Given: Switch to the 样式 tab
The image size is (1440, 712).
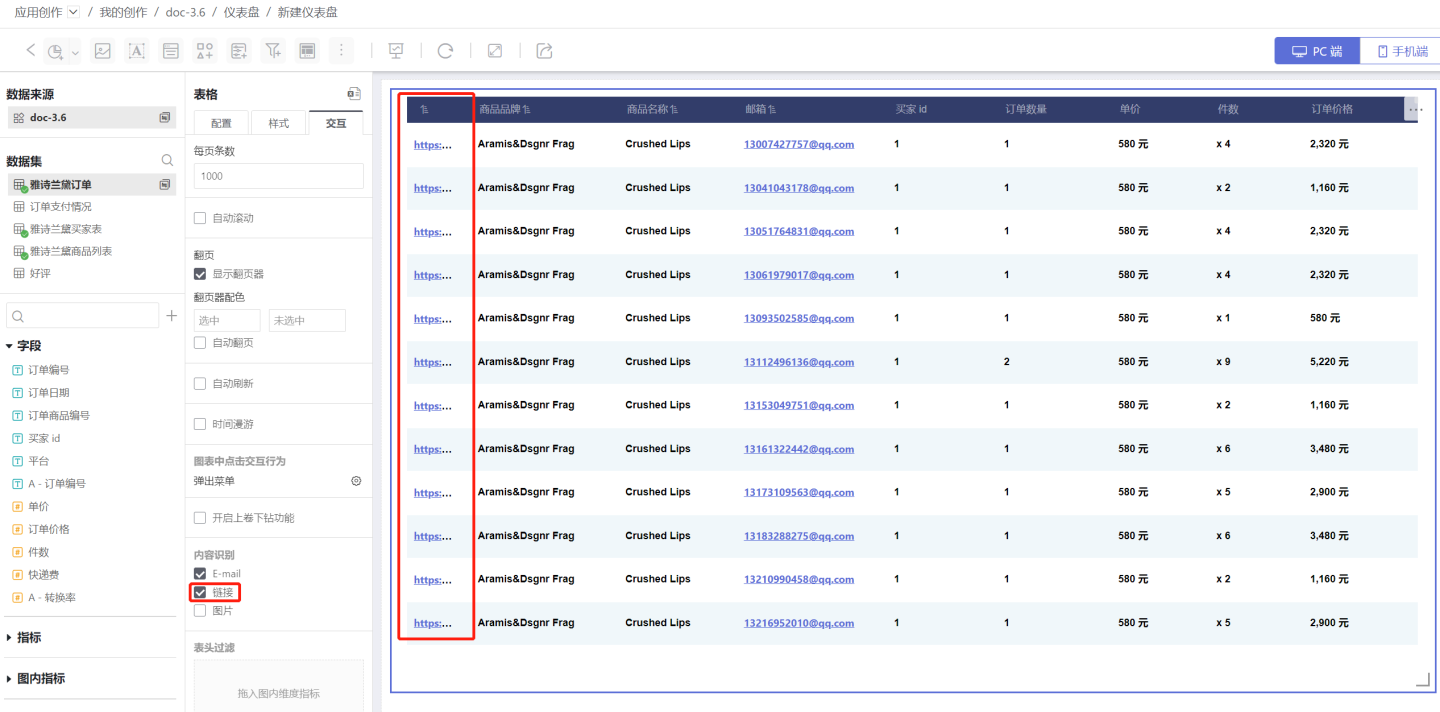Looking at the screenshot, I should [279, 123].
